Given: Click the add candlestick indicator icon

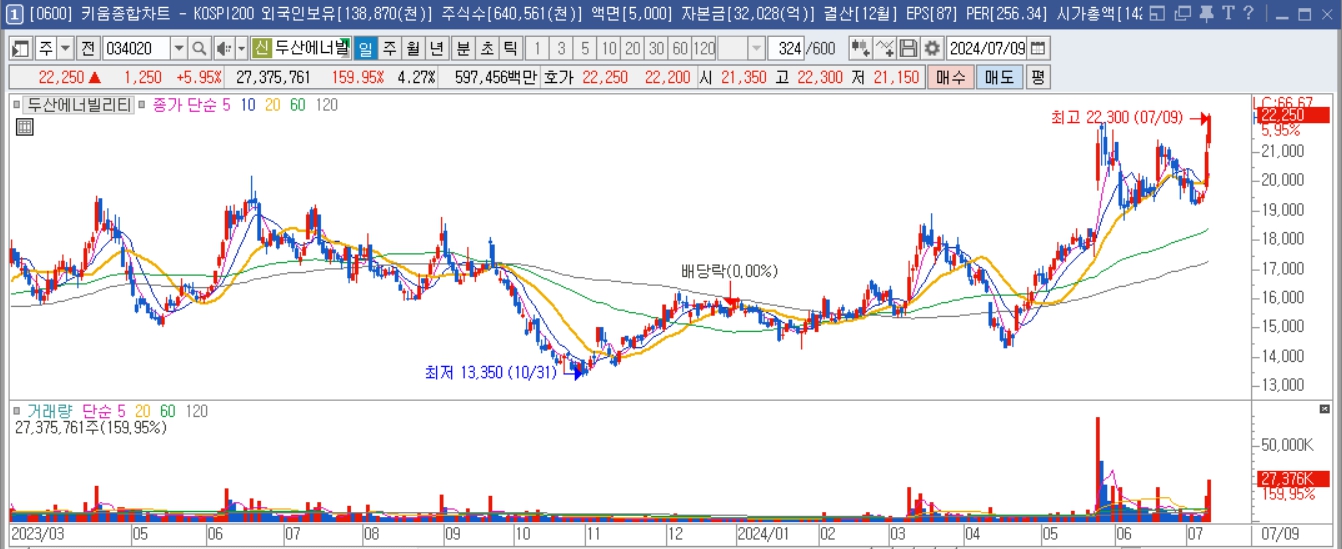Looking at the screenshot, I should pyautogui.click(x=860, y=49).
